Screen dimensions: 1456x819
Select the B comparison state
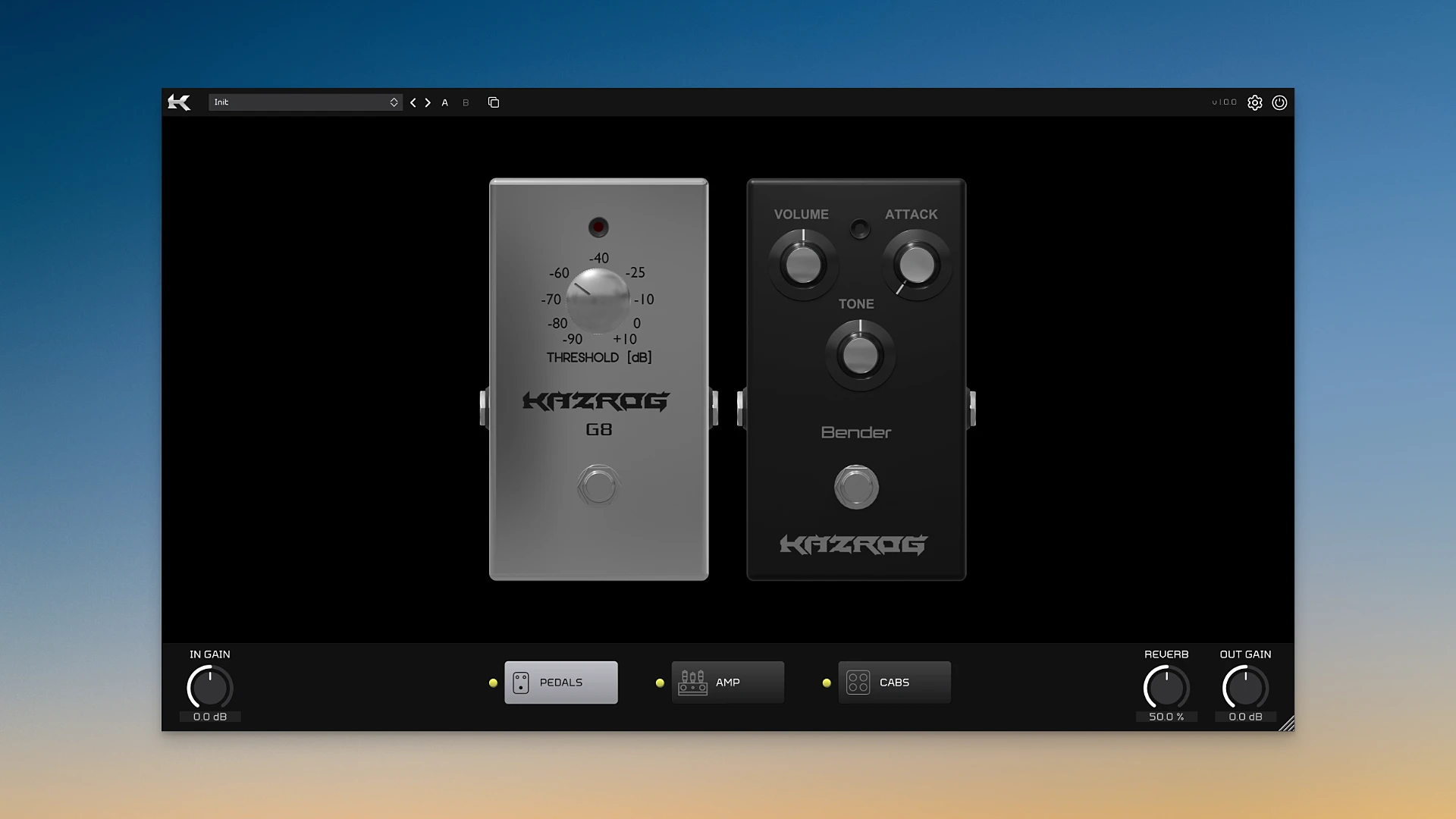466,102
